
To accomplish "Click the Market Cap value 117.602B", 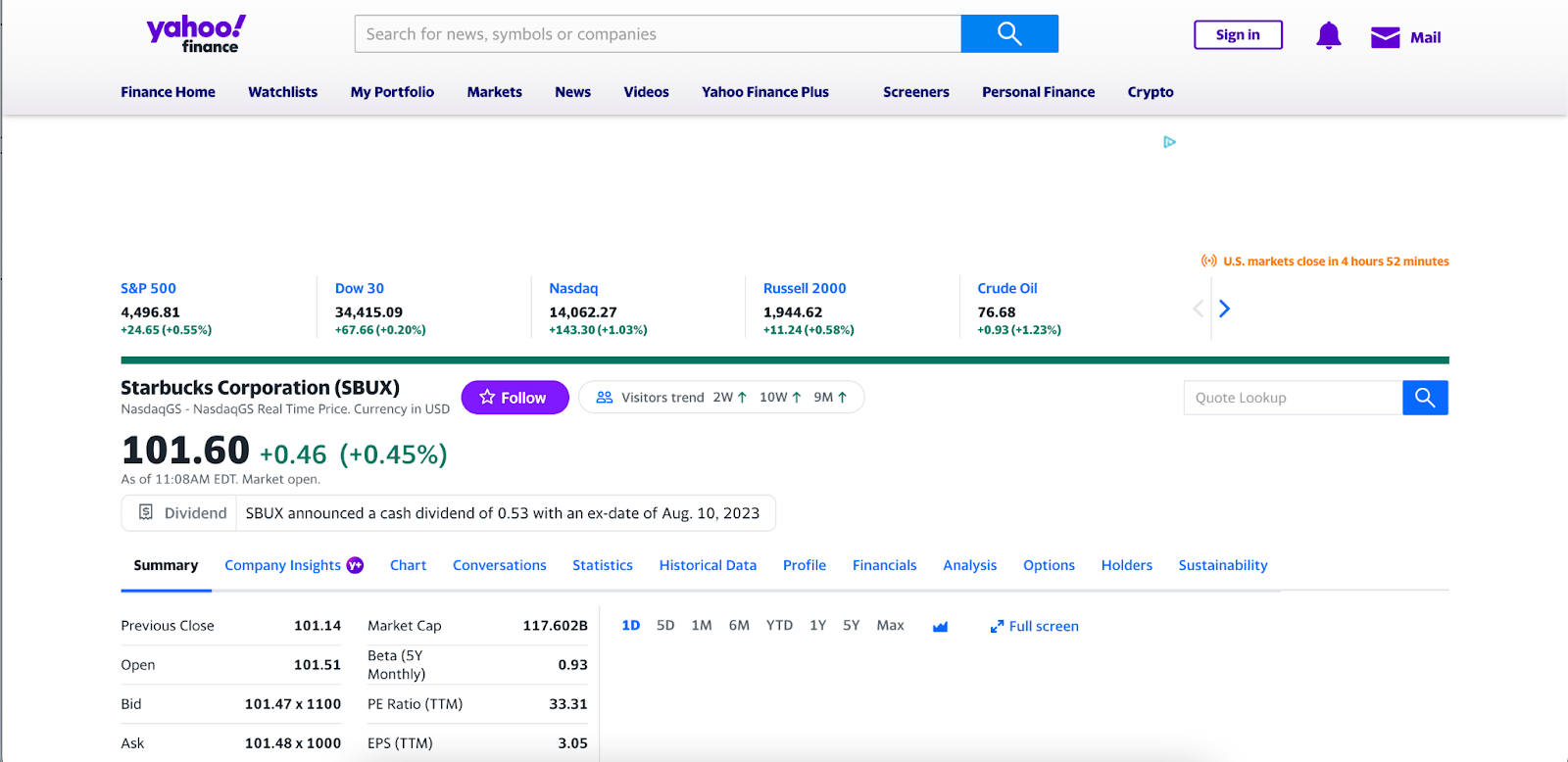I will tap(556, 625).
